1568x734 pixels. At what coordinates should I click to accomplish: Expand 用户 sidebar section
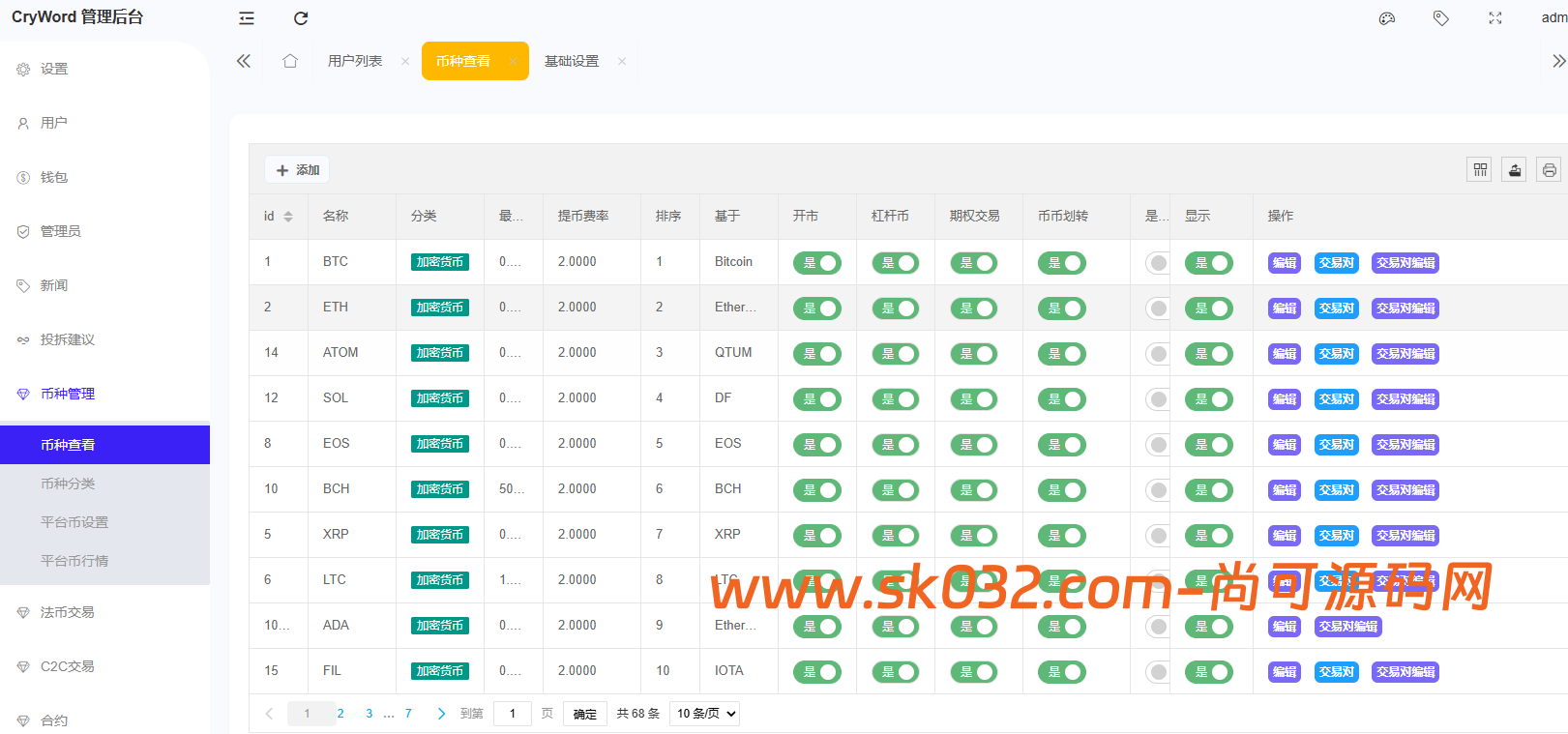point(54,123)
